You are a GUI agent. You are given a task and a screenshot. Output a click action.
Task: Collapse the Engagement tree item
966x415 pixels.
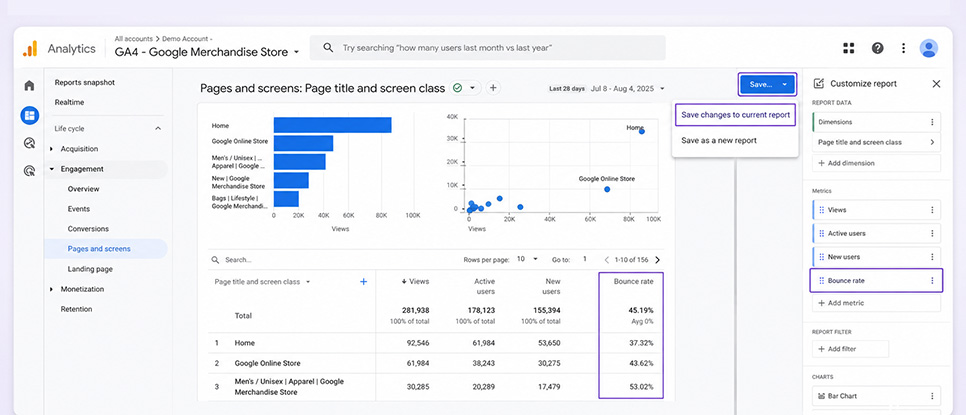[x=52, y=169]
